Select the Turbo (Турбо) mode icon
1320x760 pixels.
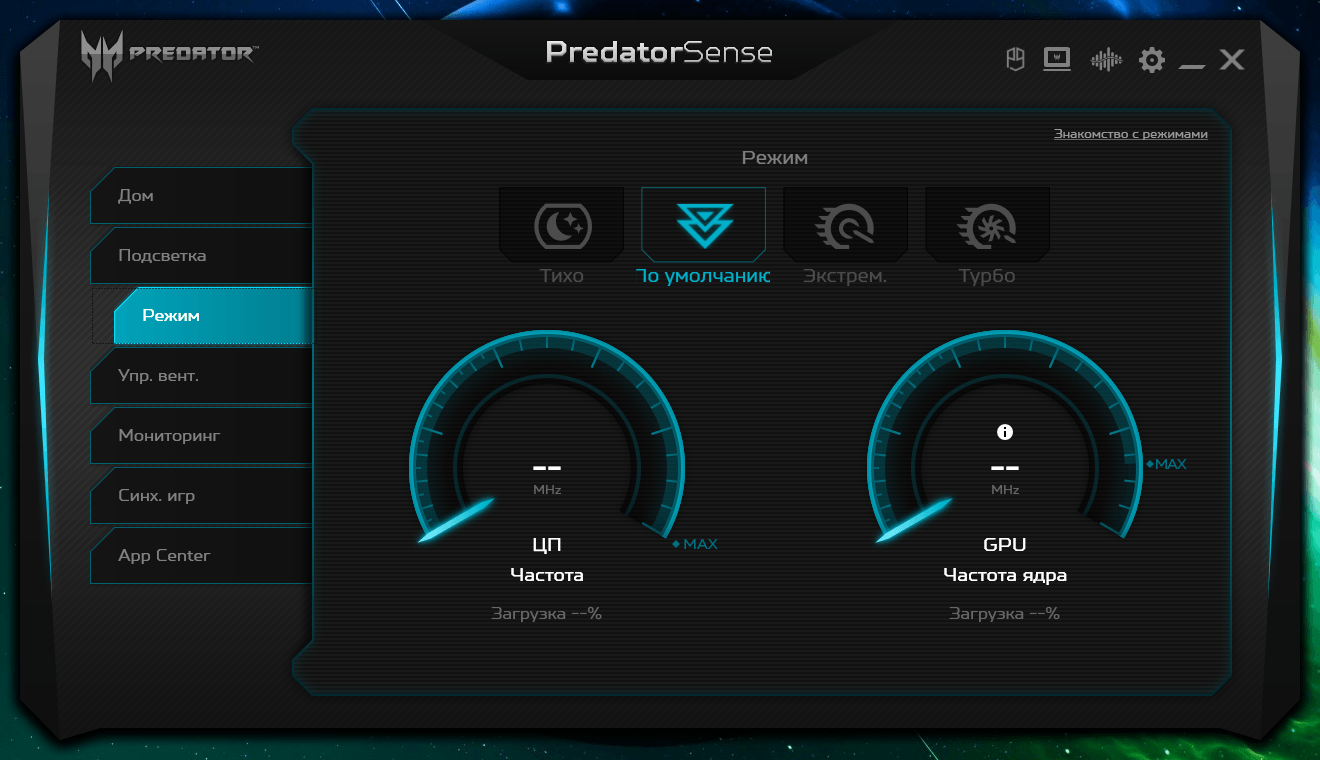[x=987, y=225]
